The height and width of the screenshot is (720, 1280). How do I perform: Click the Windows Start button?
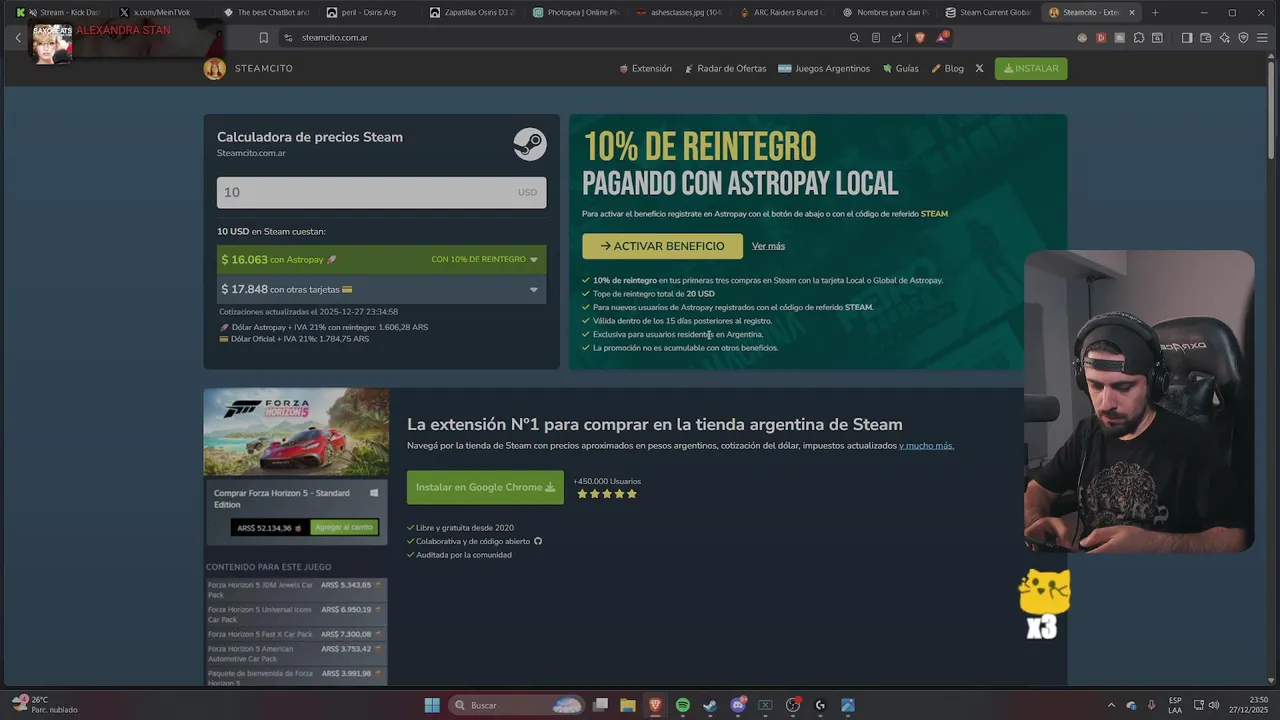(x=432, y=705)
